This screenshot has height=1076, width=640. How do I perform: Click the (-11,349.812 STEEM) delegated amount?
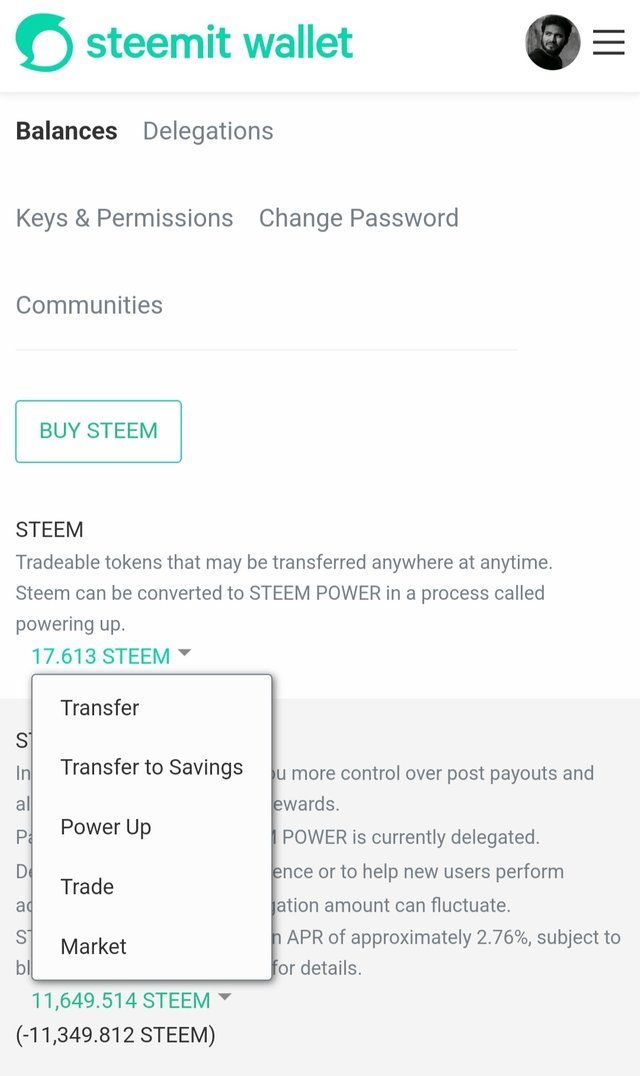(115, 1035)
